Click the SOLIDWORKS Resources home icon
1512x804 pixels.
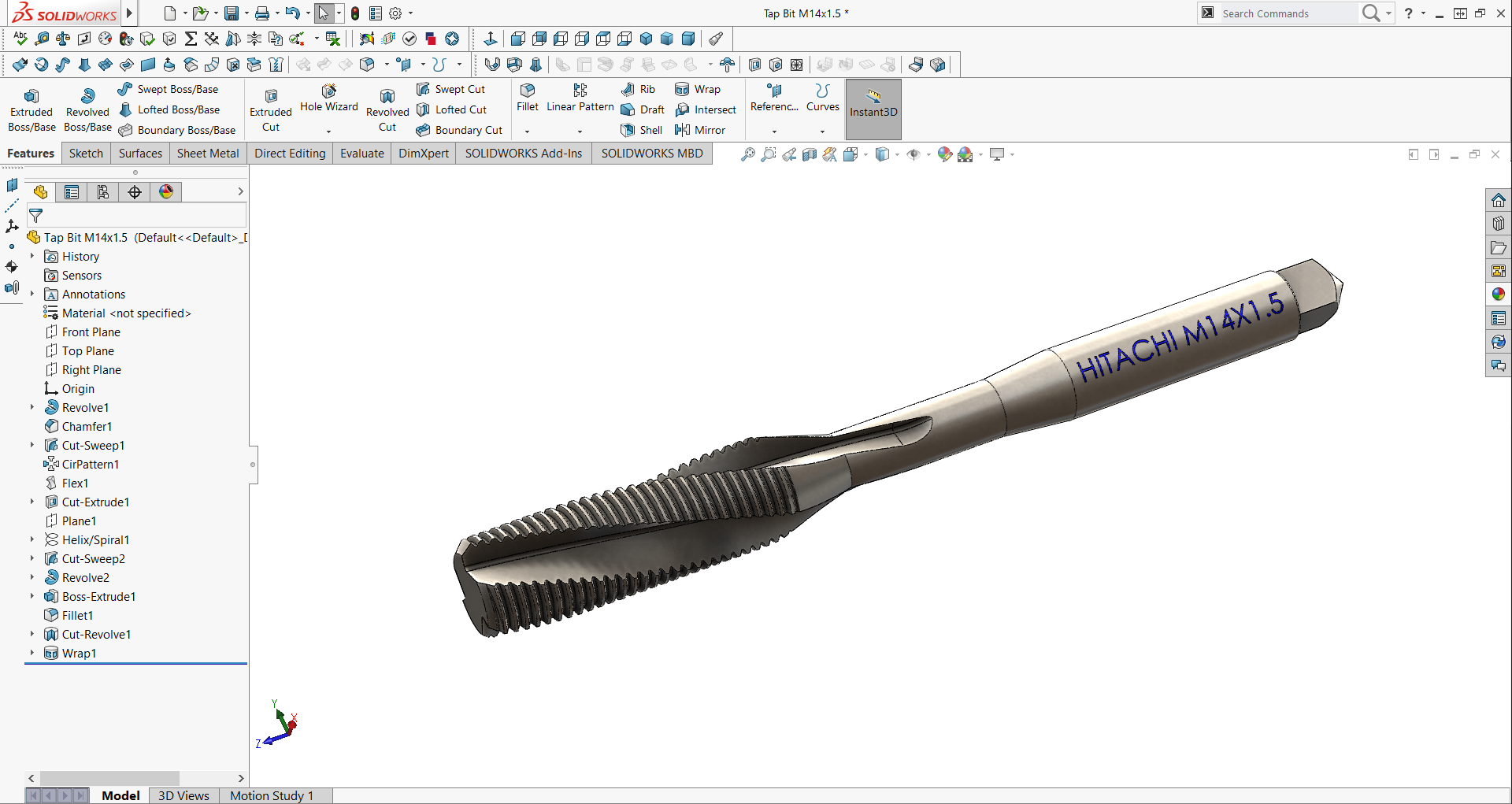click(x=1499, y=200)
